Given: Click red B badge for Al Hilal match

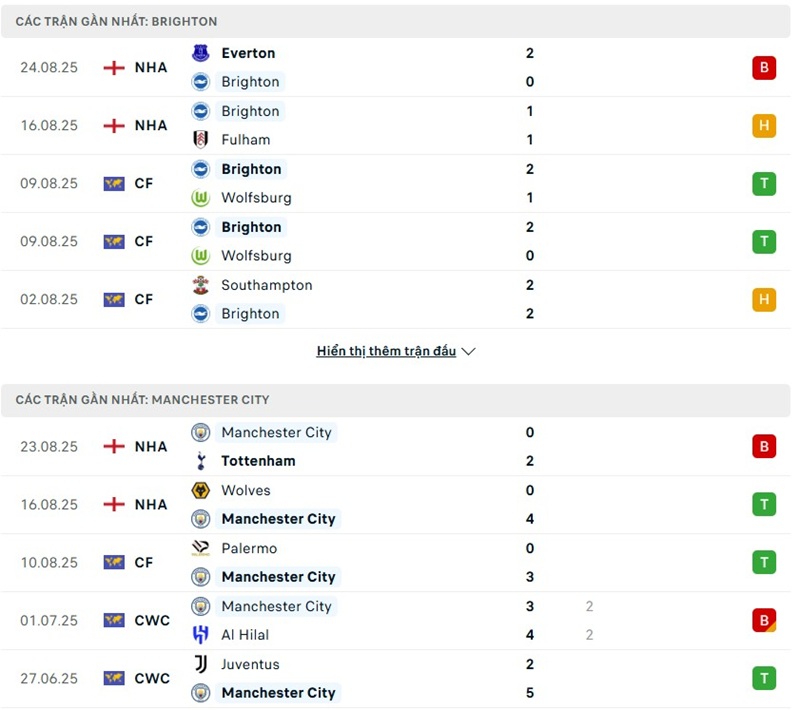Looking at the screenshot, I should tap(764, 621).
